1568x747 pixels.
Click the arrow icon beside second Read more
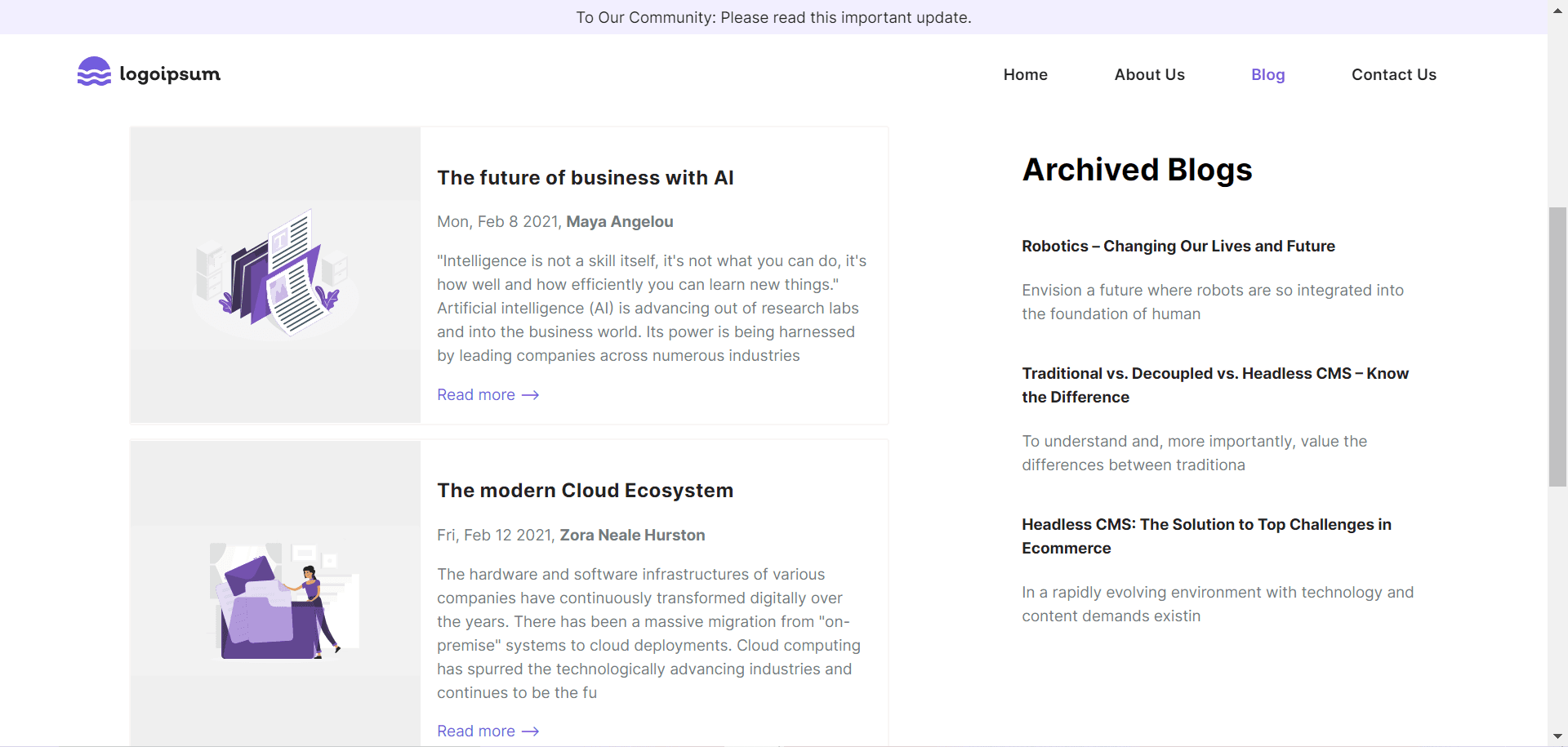531,731
